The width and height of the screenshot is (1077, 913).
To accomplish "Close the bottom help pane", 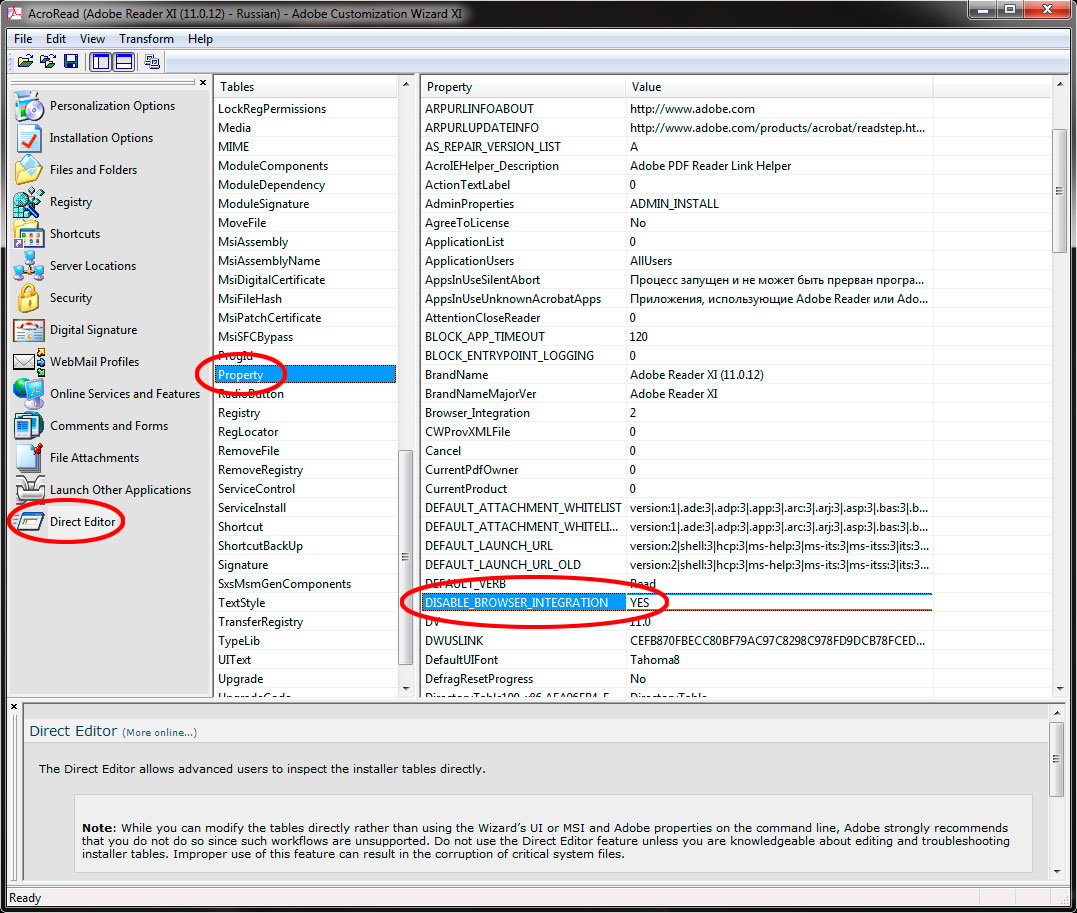I will (14, 706).
